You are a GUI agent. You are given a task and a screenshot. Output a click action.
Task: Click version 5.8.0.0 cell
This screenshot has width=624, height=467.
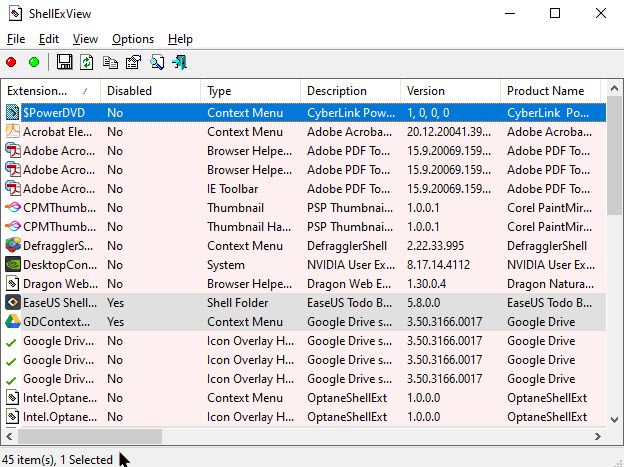423,303
